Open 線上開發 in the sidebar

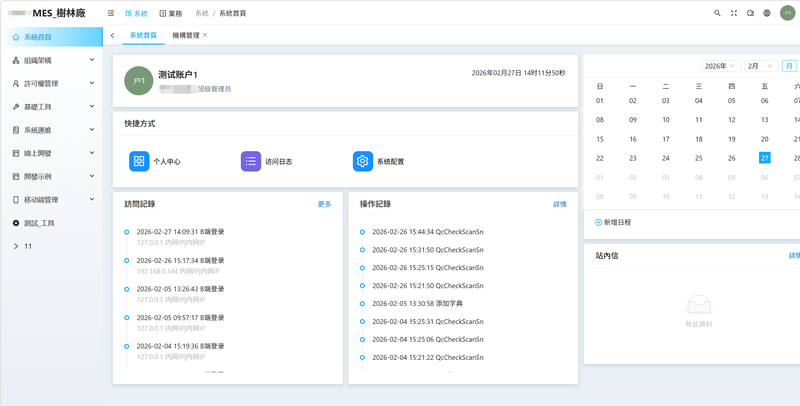pyautogui.click(x=51, y=153)
